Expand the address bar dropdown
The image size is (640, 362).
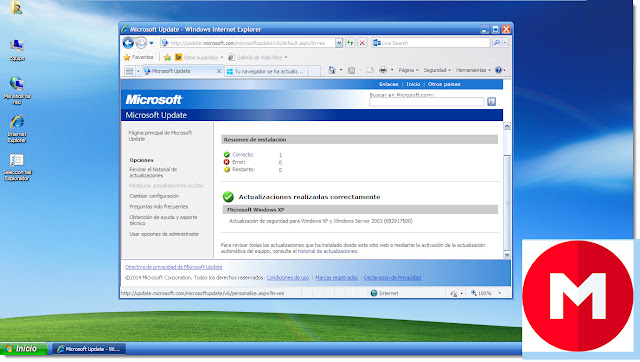[339, 43]
